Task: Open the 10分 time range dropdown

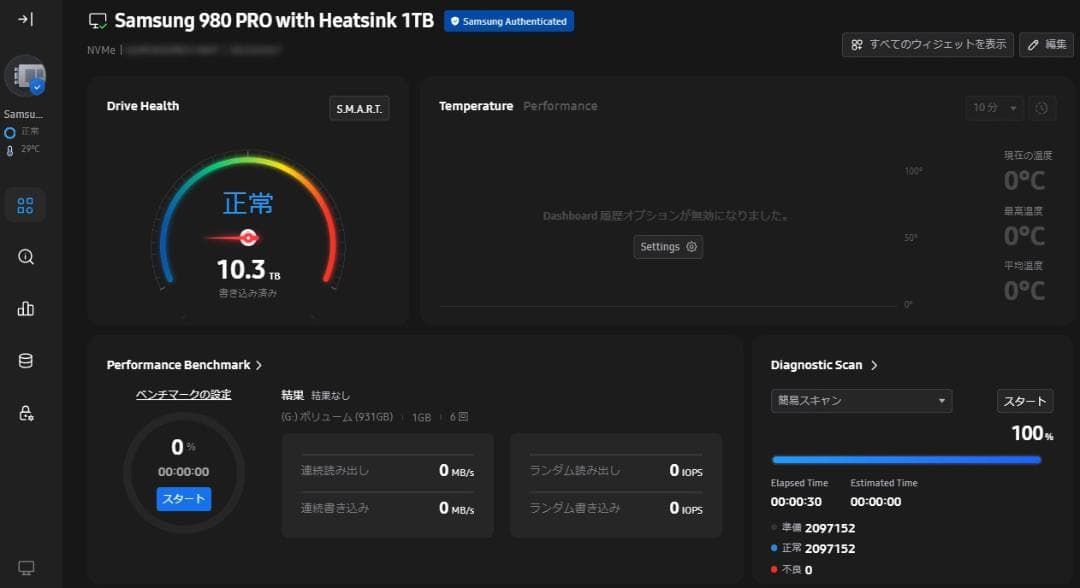Action: pos(994,108)
